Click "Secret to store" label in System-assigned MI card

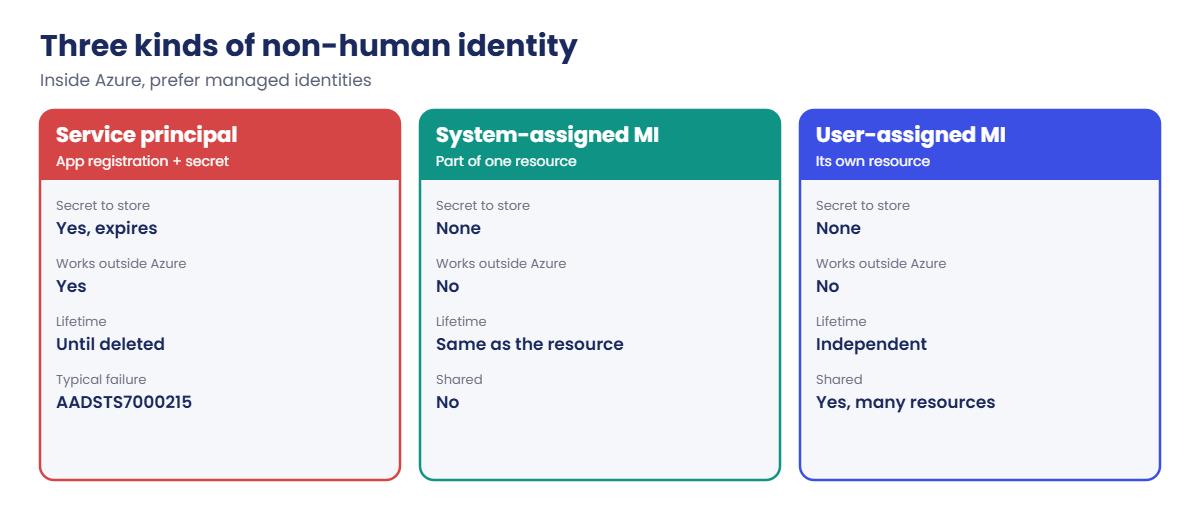tap(483, 206)
